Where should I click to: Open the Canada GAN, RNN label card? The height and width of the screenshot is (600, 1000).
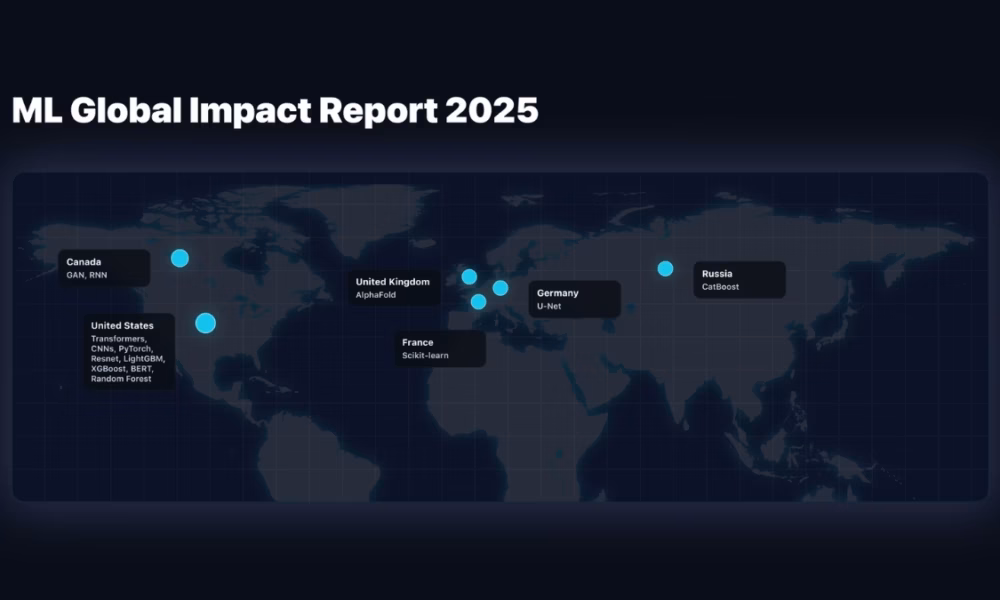tap(104, 268)
